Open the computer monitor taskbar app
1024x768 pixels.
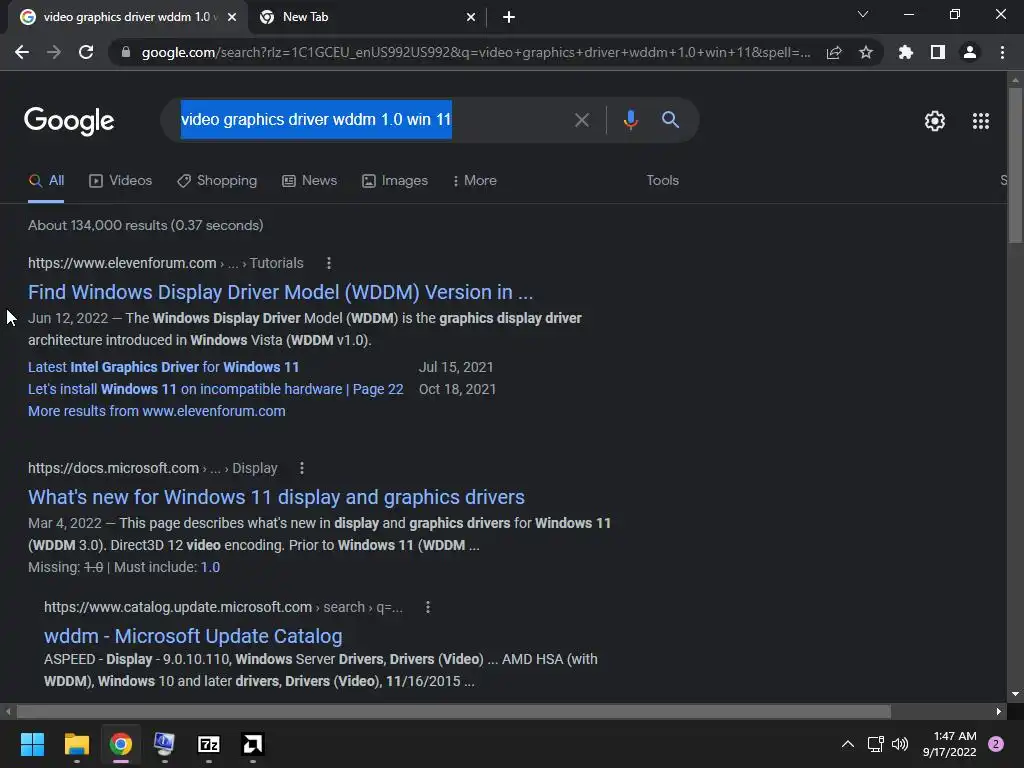[164, 744]
